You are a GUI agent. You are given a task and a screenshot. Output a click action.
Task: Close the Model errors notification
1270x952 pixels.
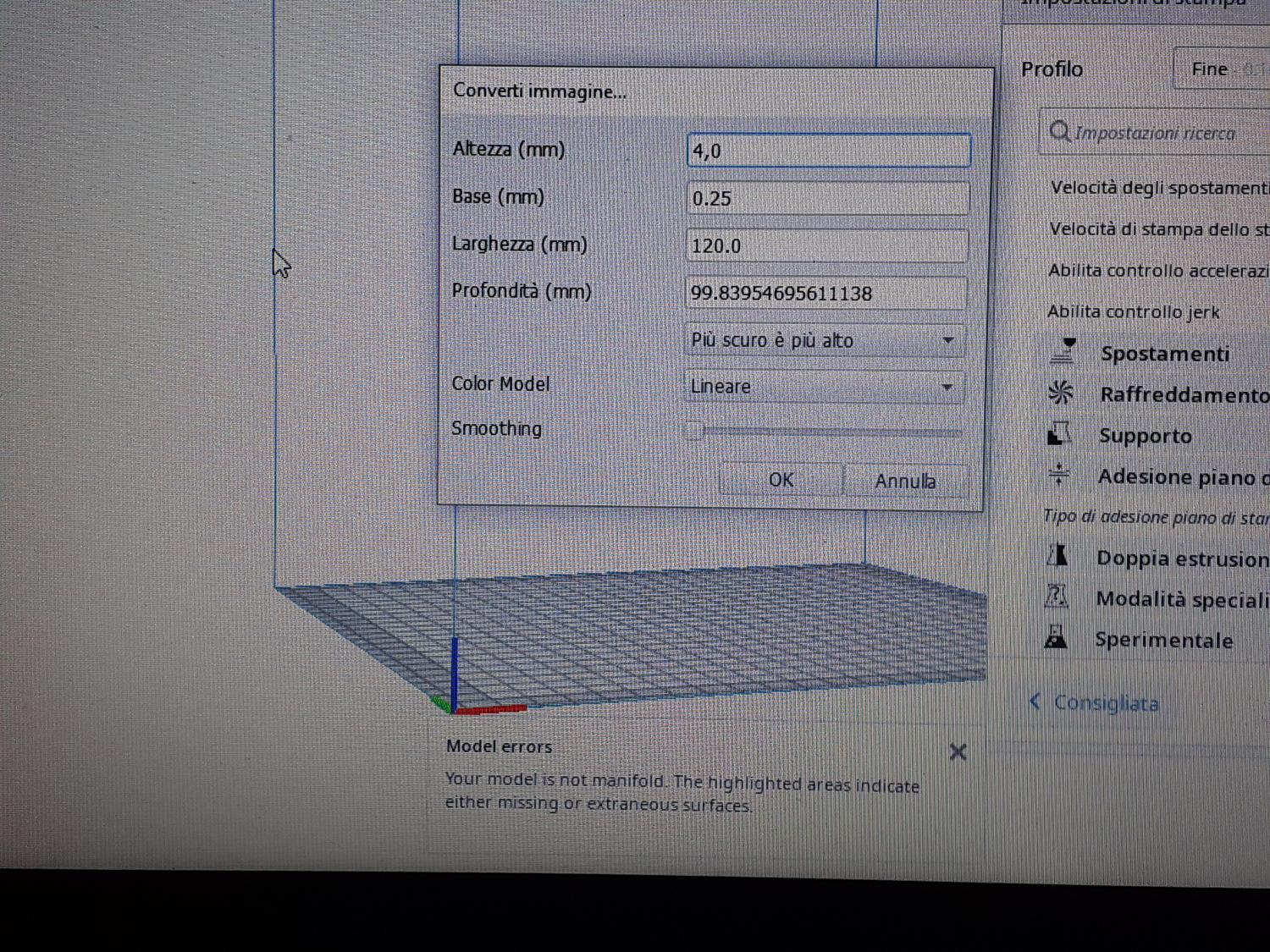coord(958,751)
